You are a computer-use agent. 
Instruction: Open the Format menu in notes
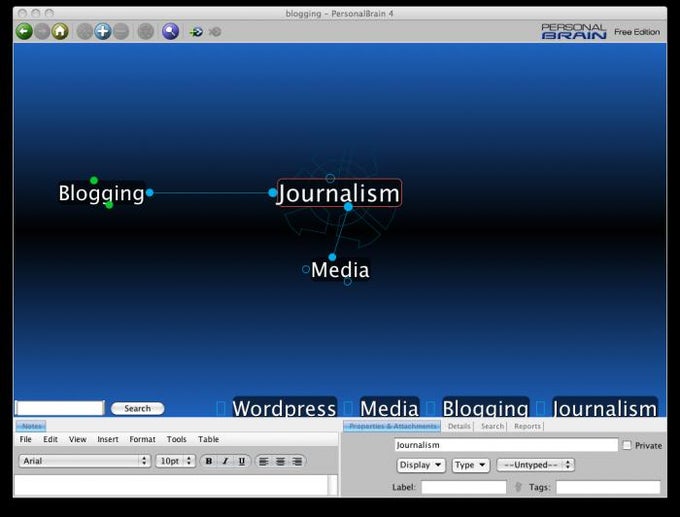[x=142, y=439]
